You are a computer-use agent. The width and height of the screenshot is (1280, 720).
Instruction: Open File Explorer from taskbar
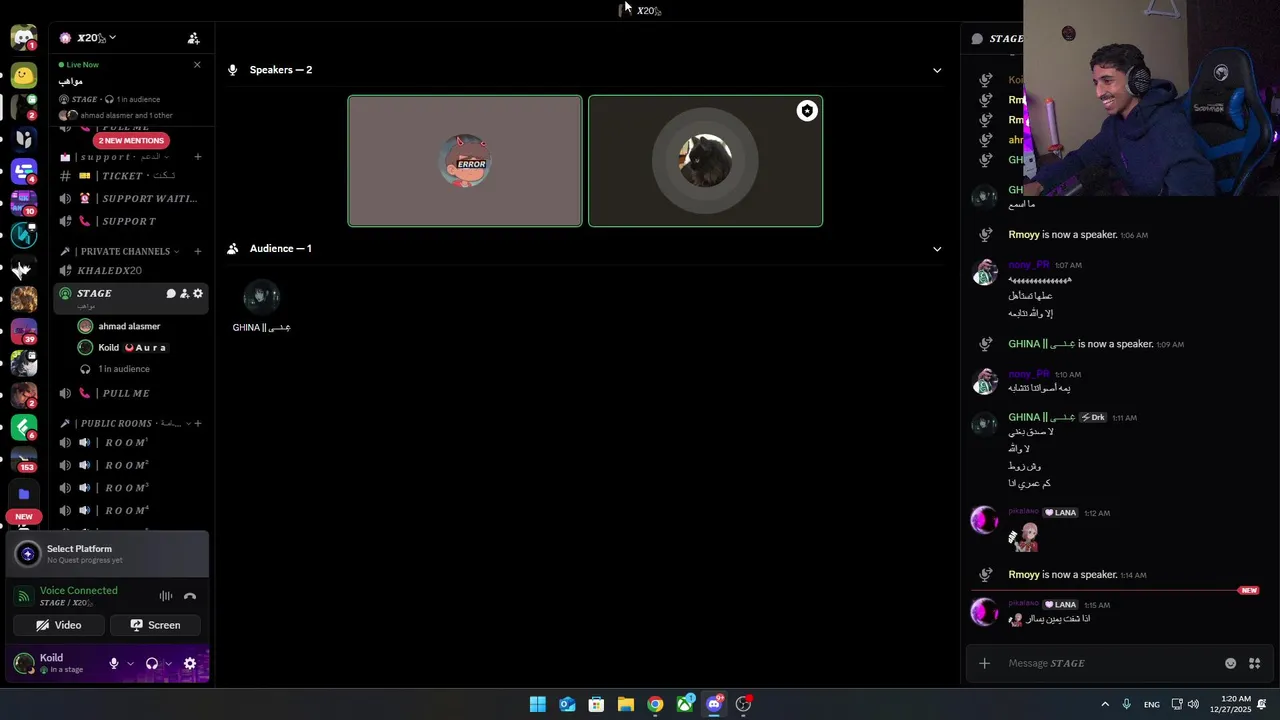tap(626, 704)
